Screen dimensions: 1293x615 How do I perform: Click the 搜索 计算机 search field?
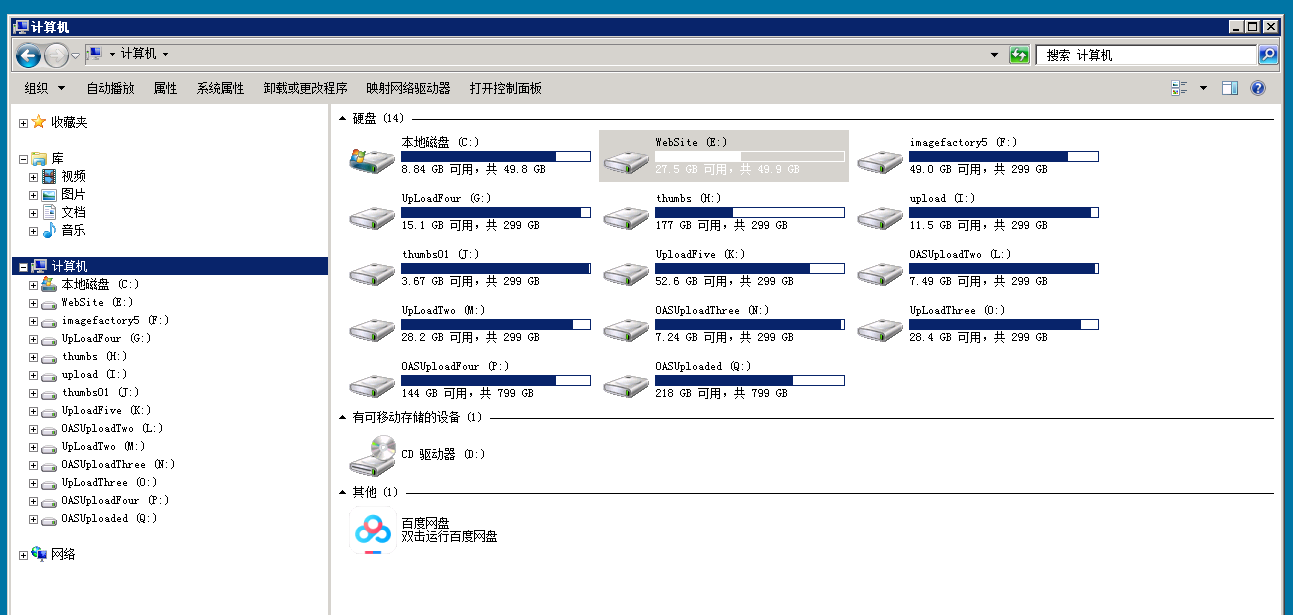tap(1147, 55)
